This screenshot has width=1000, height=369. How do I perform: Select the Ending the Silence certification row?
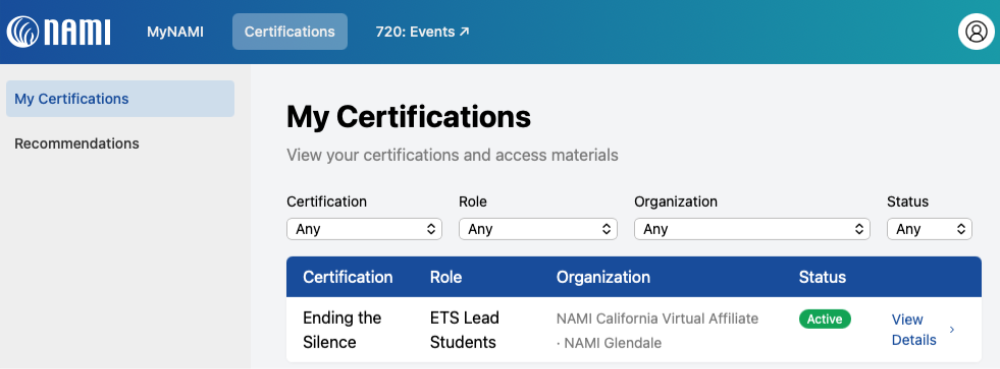pyautogui.click(x=634, y=330)
